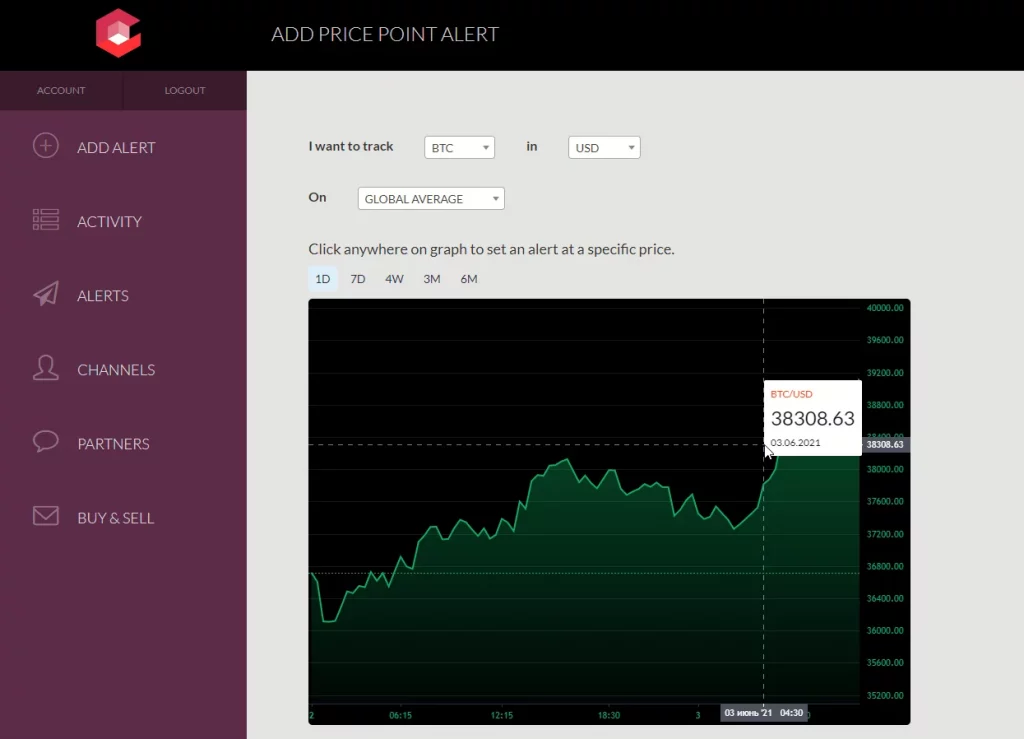Open the USD currency dropdown
The width and height of the screenshot is (1024, 739).
[x=604, y=148]
